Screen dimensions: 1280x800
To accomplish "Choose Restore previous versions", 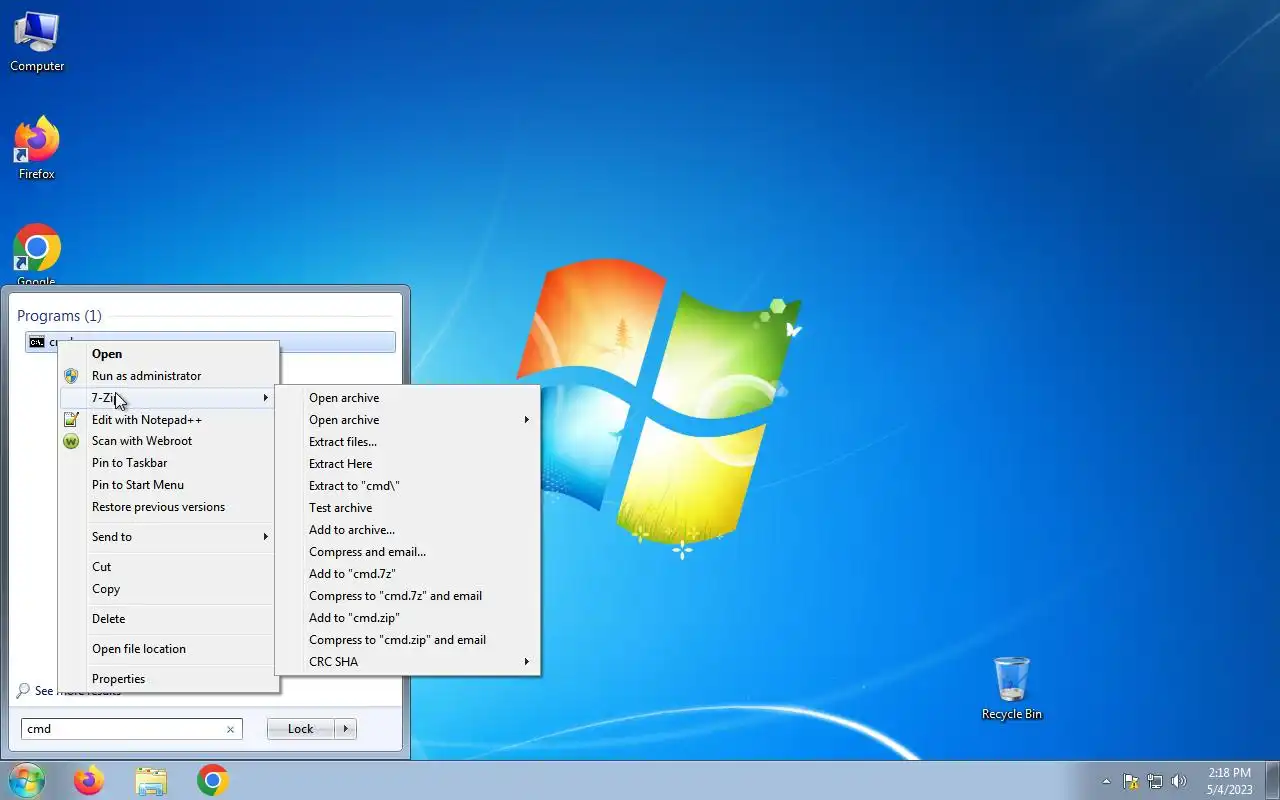I will click(168, 507).
